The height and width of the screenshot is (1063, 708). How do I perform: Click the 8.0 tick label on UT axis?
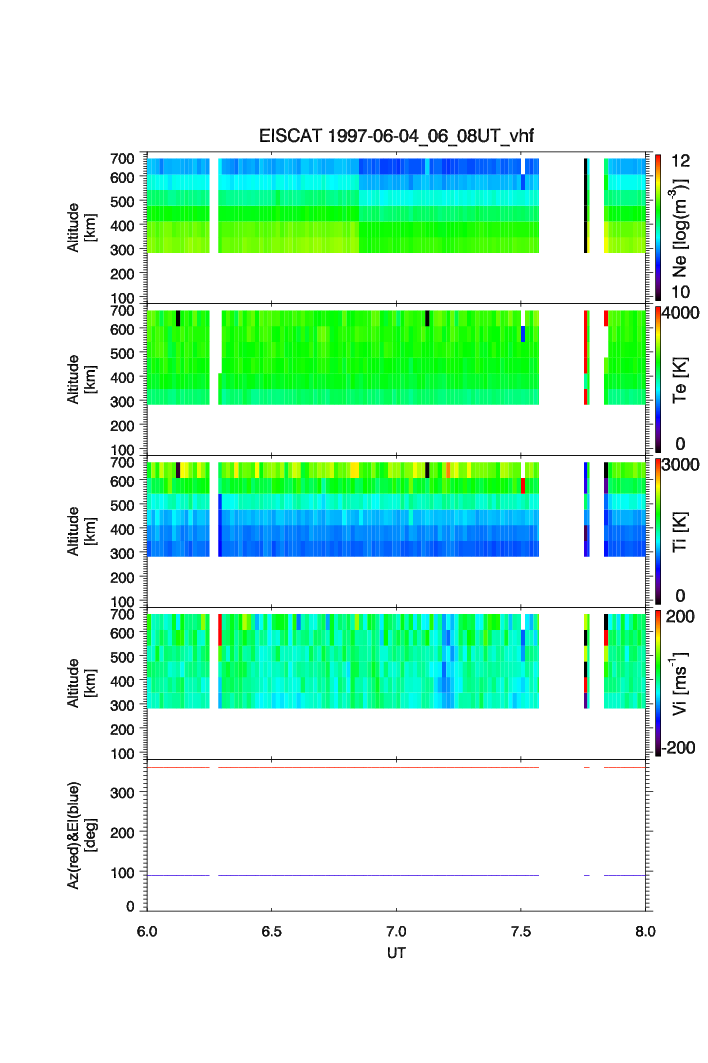[646, 931]
